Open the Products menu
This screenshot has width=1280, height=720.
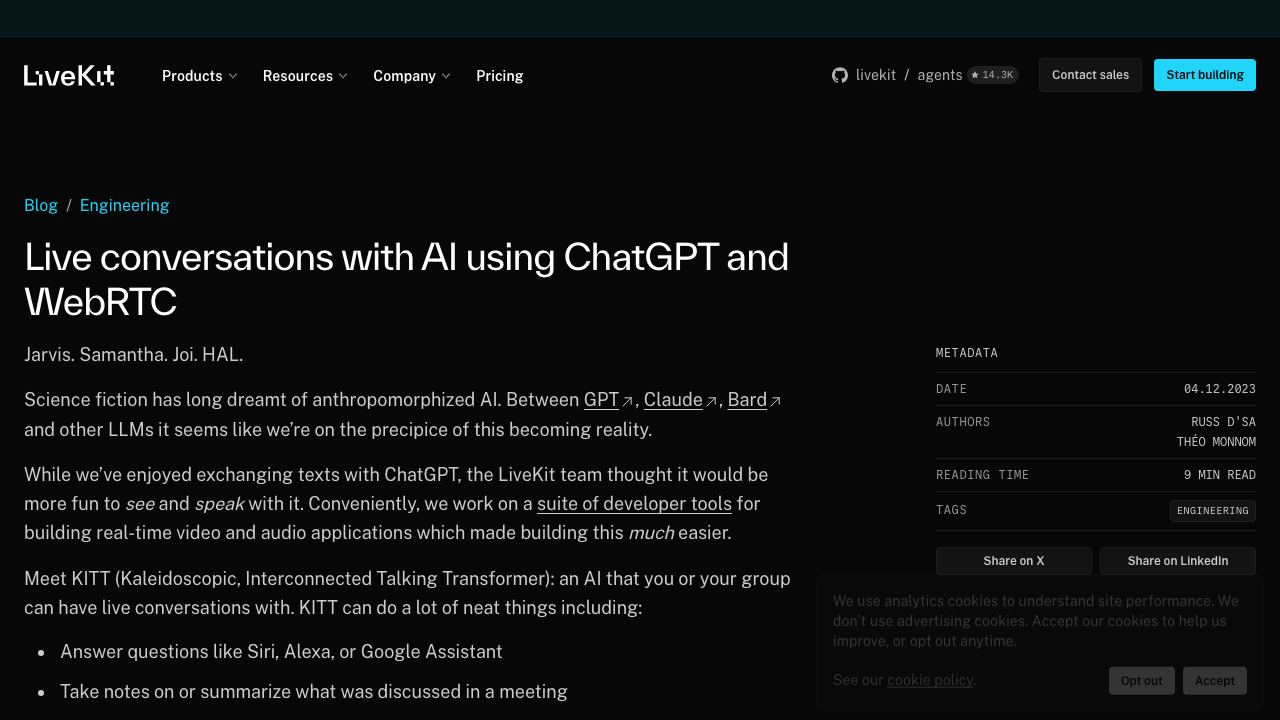[200, 76]
